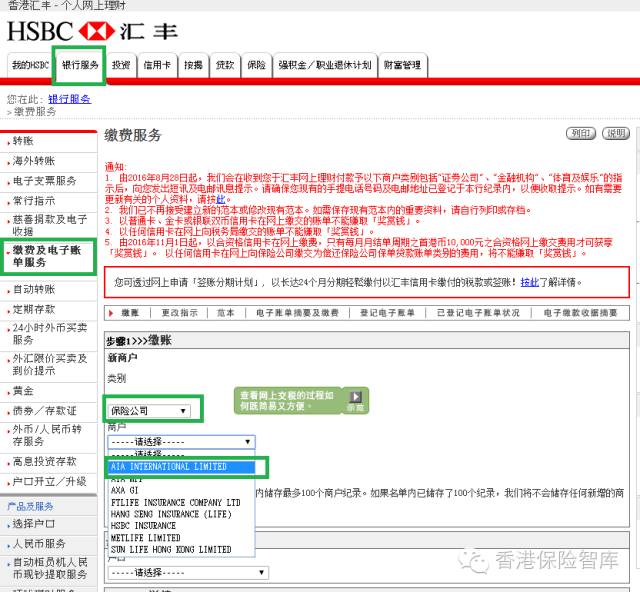Click the 按此 link about 签账分期计划
Image resolution: width=640 pixels, height=592 pixels.
[x=529, y=282]
